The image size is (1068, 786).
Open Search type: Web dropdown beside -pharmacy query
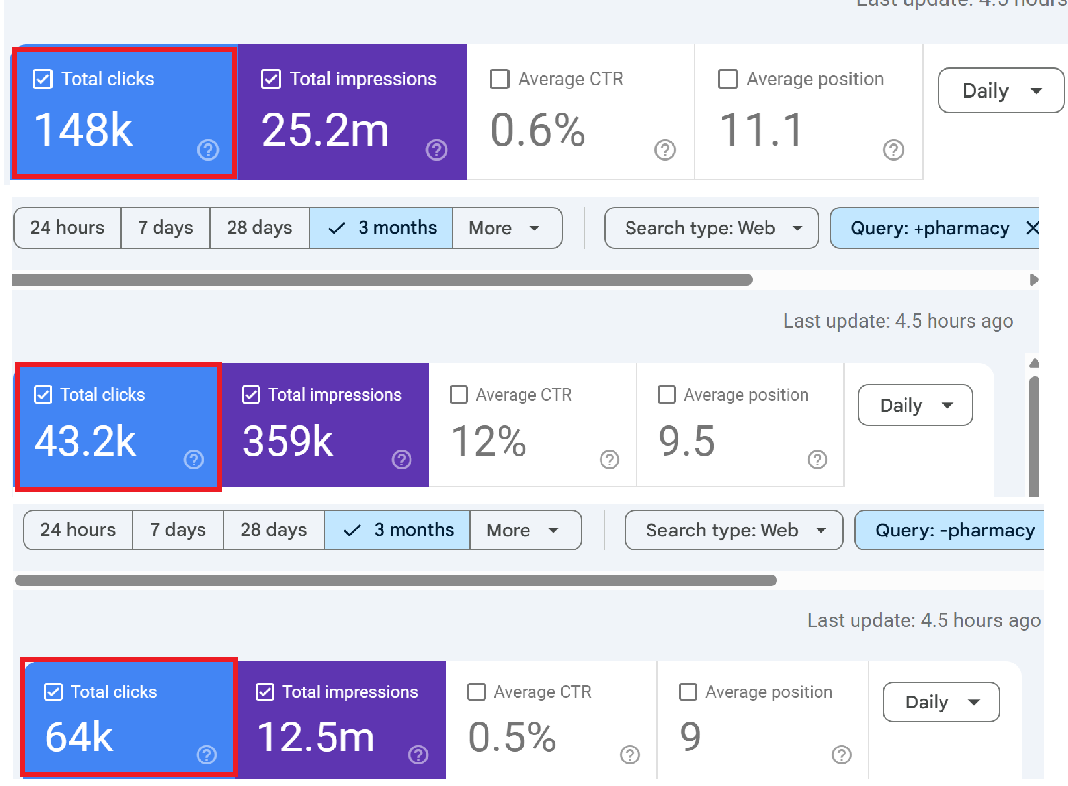coord(733,530)
